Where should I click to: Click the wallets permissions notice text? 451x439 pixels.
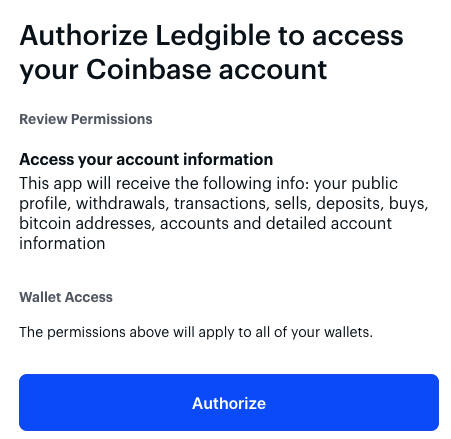click(x=196, y=332)
